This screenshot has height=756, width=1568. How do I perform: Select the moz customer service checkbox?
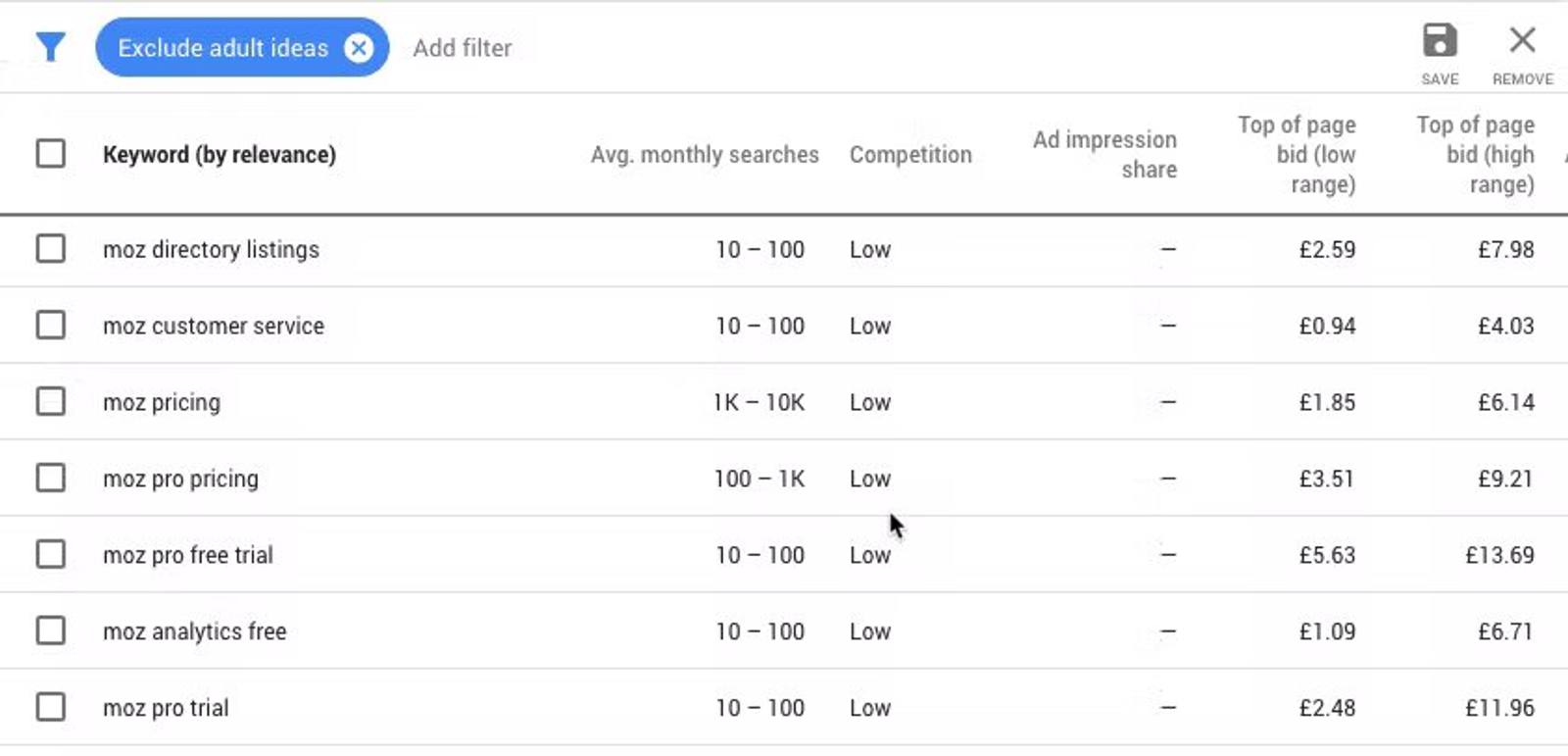click(x=51, y=326)
